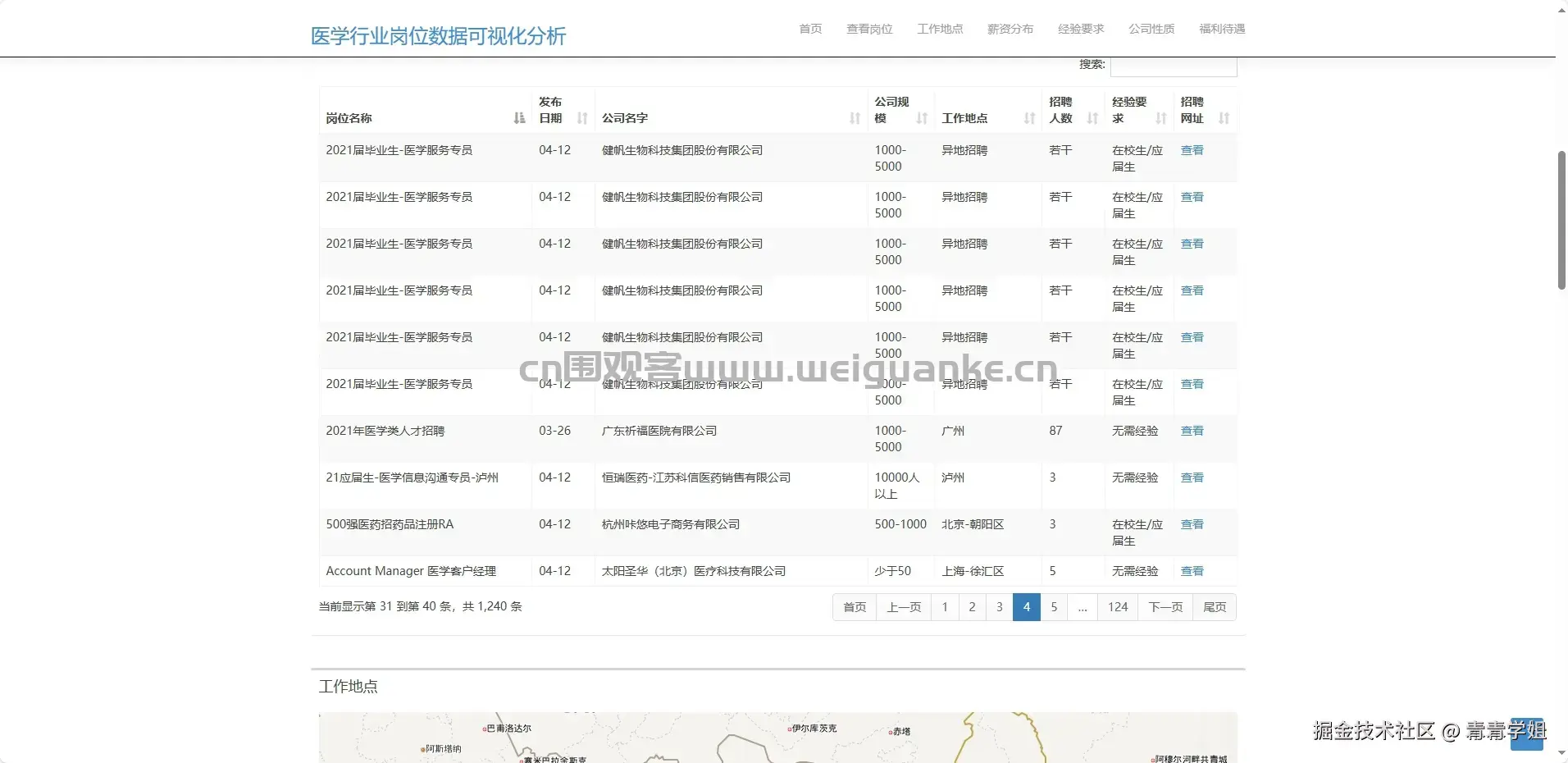Image resolution: width=1568 pixels, height=763 pixels.
Task: Go to pagination 首页 button
Action: [855, 607]
